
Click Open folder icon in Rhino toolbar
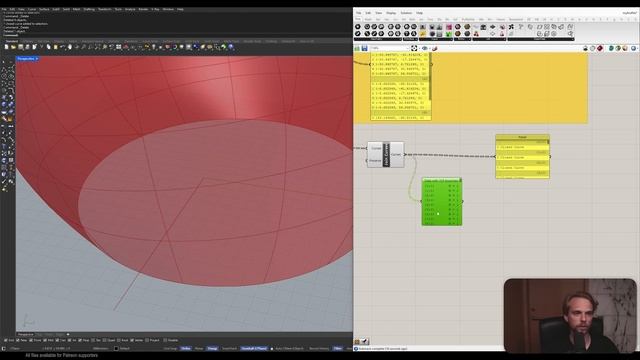point(13,47)
